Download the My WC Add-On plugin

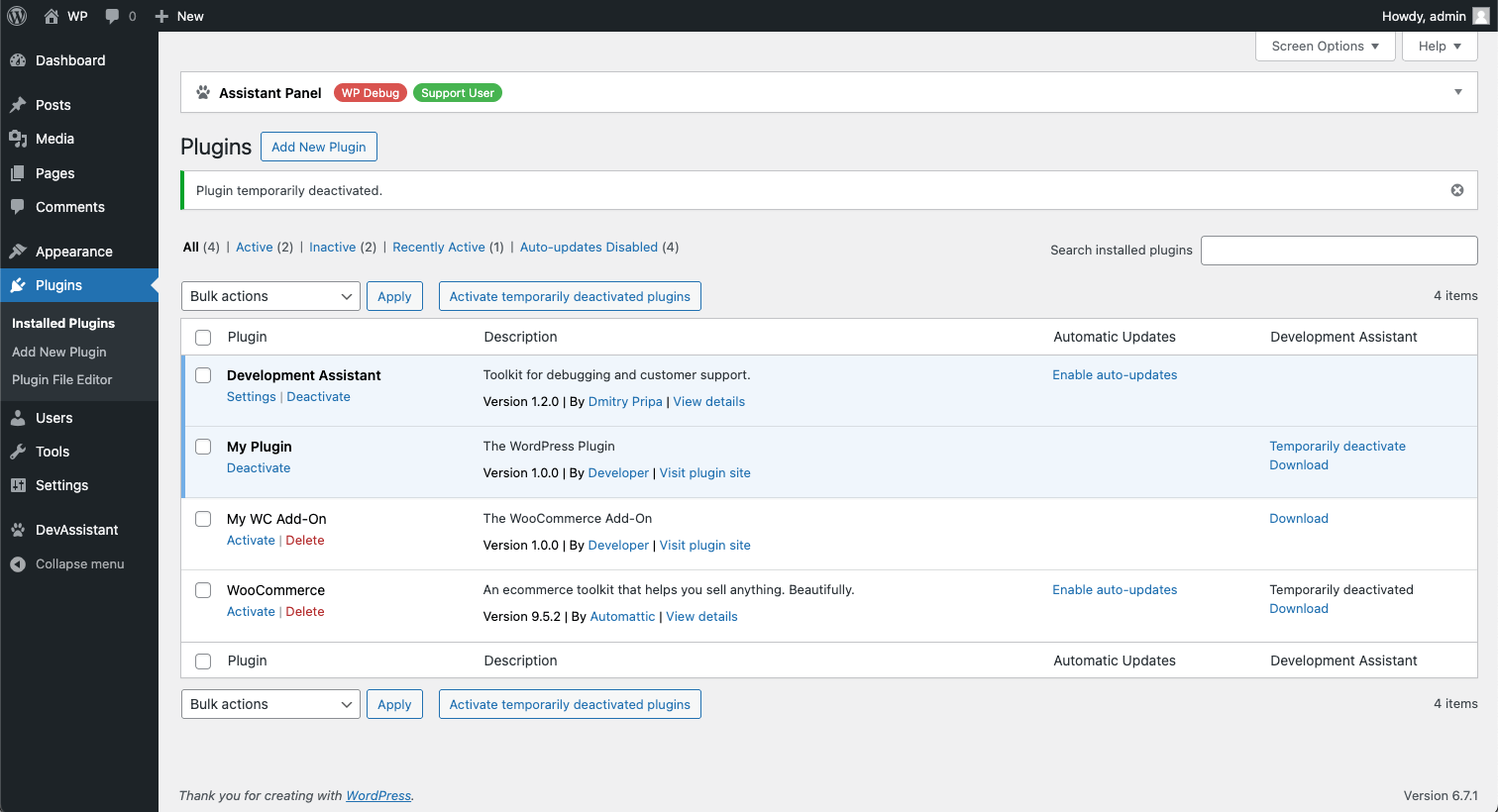pyautogui.click(x=1299, y=518)
